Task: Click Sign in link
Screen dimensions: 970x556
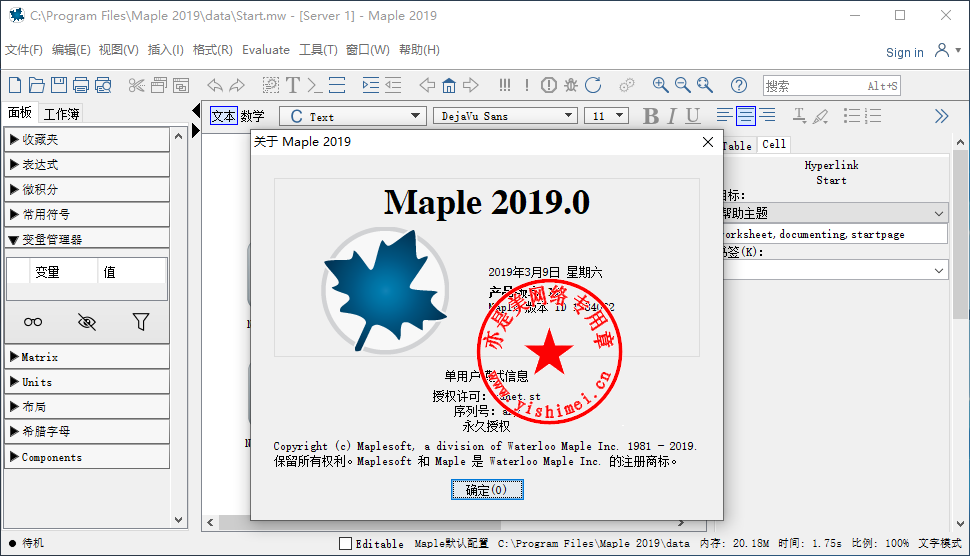Action: pos(904,53)
